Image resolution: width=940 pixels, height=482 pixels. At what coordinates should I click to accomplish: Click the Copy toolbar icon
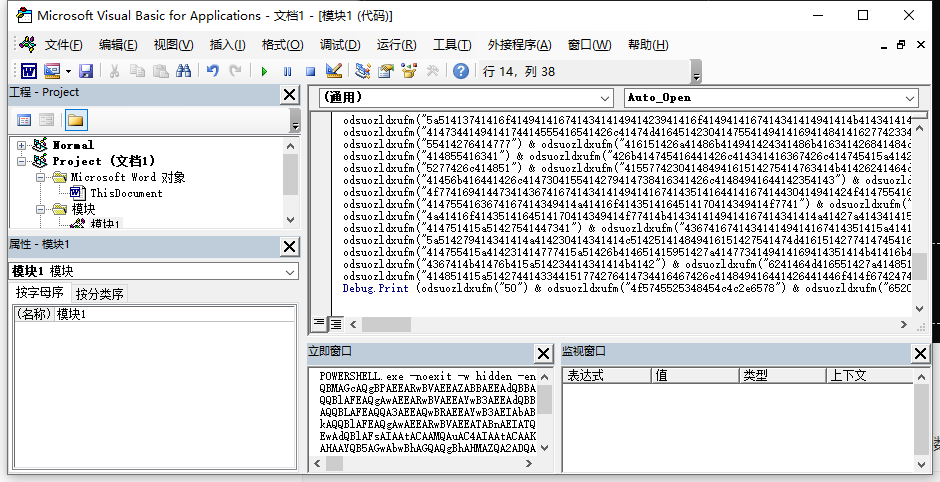tap(137, 71)
